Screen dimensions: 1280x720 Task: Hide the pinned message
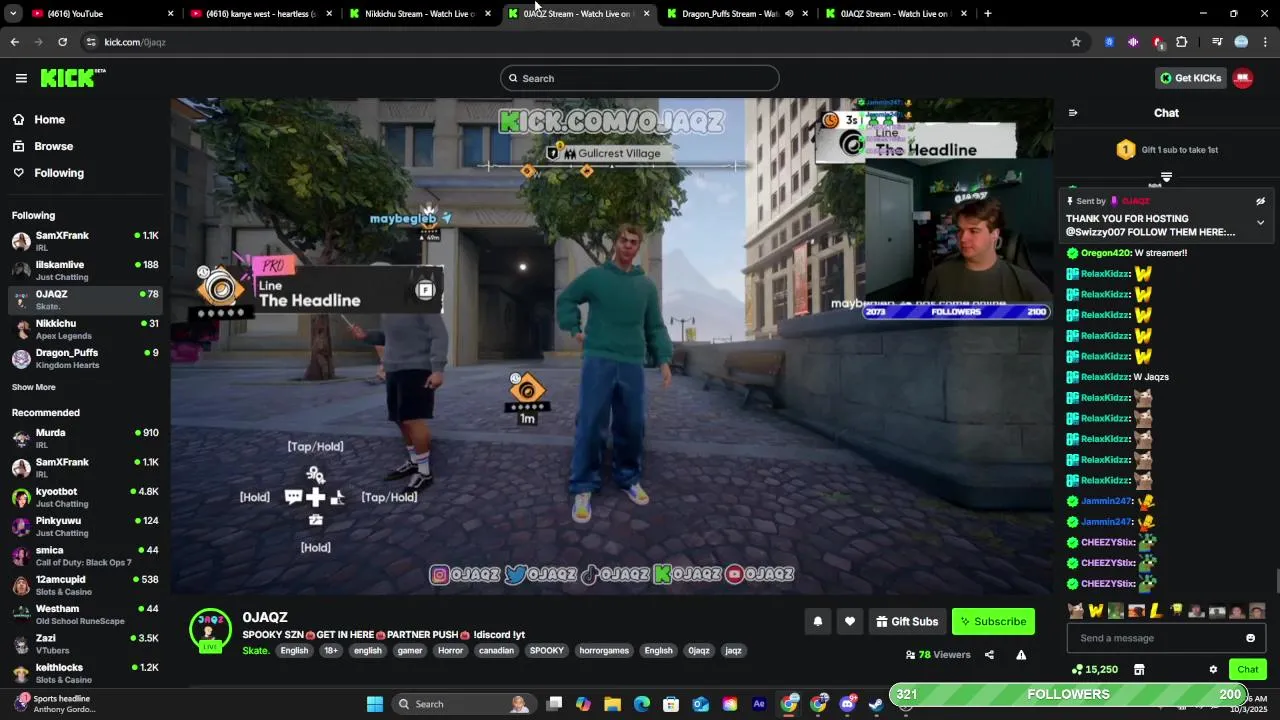1260,201
